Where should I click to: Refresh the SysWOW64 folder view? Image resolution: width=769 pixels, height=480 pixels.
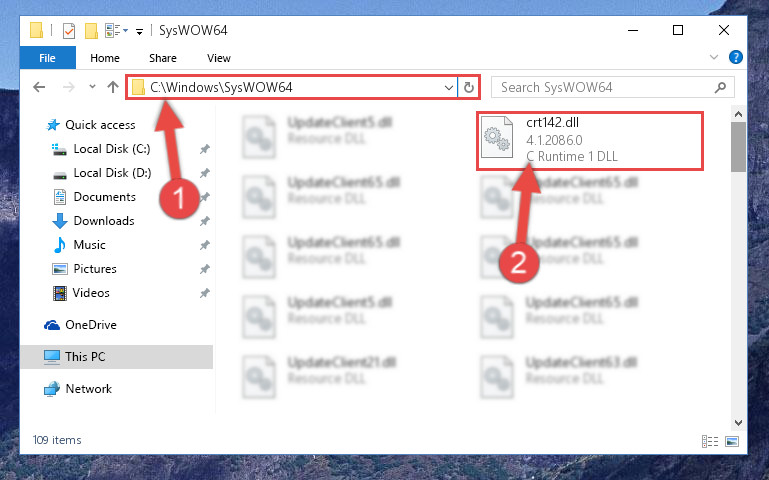click(469, 87)
